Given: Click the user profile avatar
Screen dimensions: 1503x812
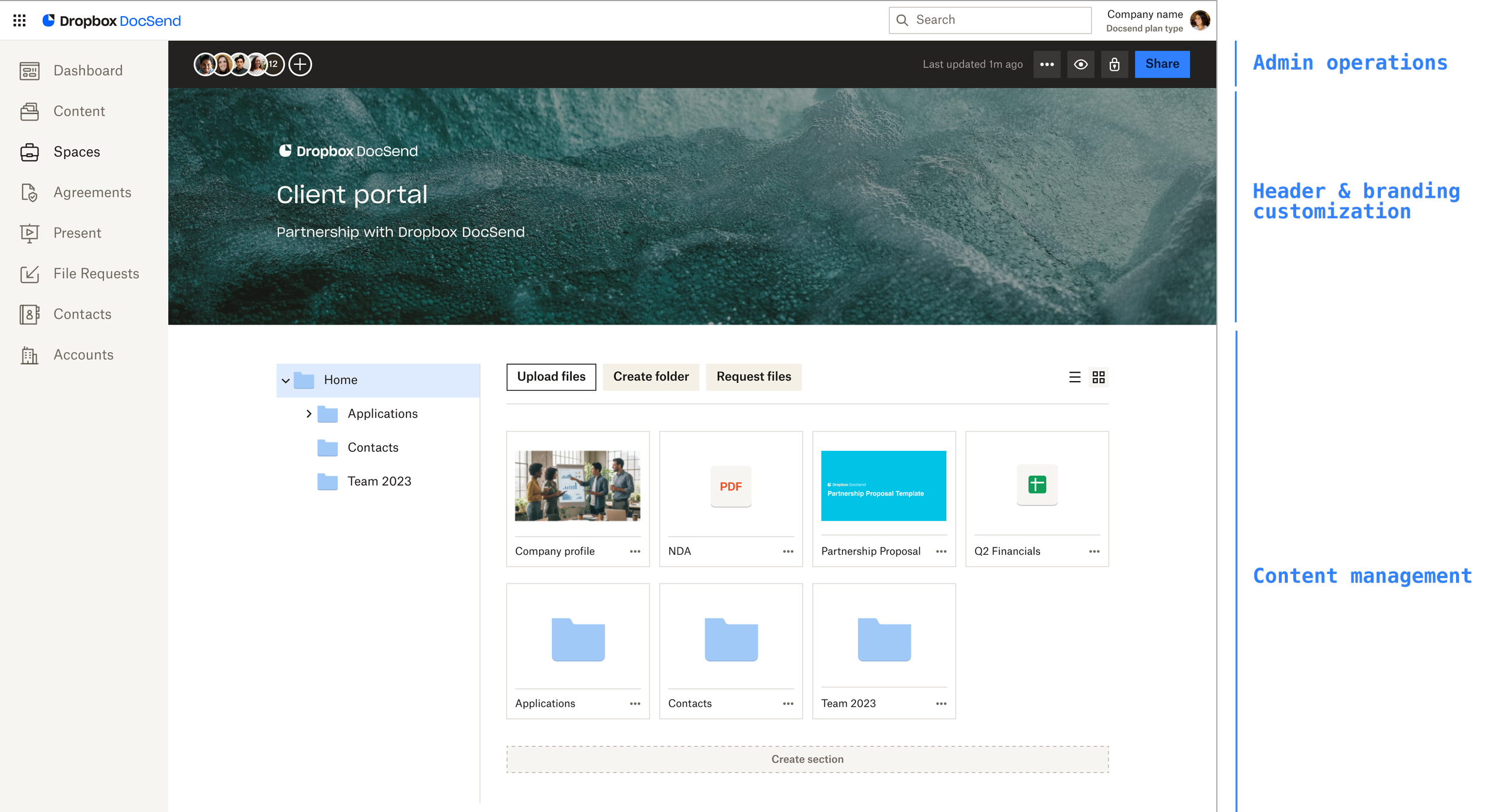Looking at the screenshot, I should pyautogui.click(x=1199, y=20).
